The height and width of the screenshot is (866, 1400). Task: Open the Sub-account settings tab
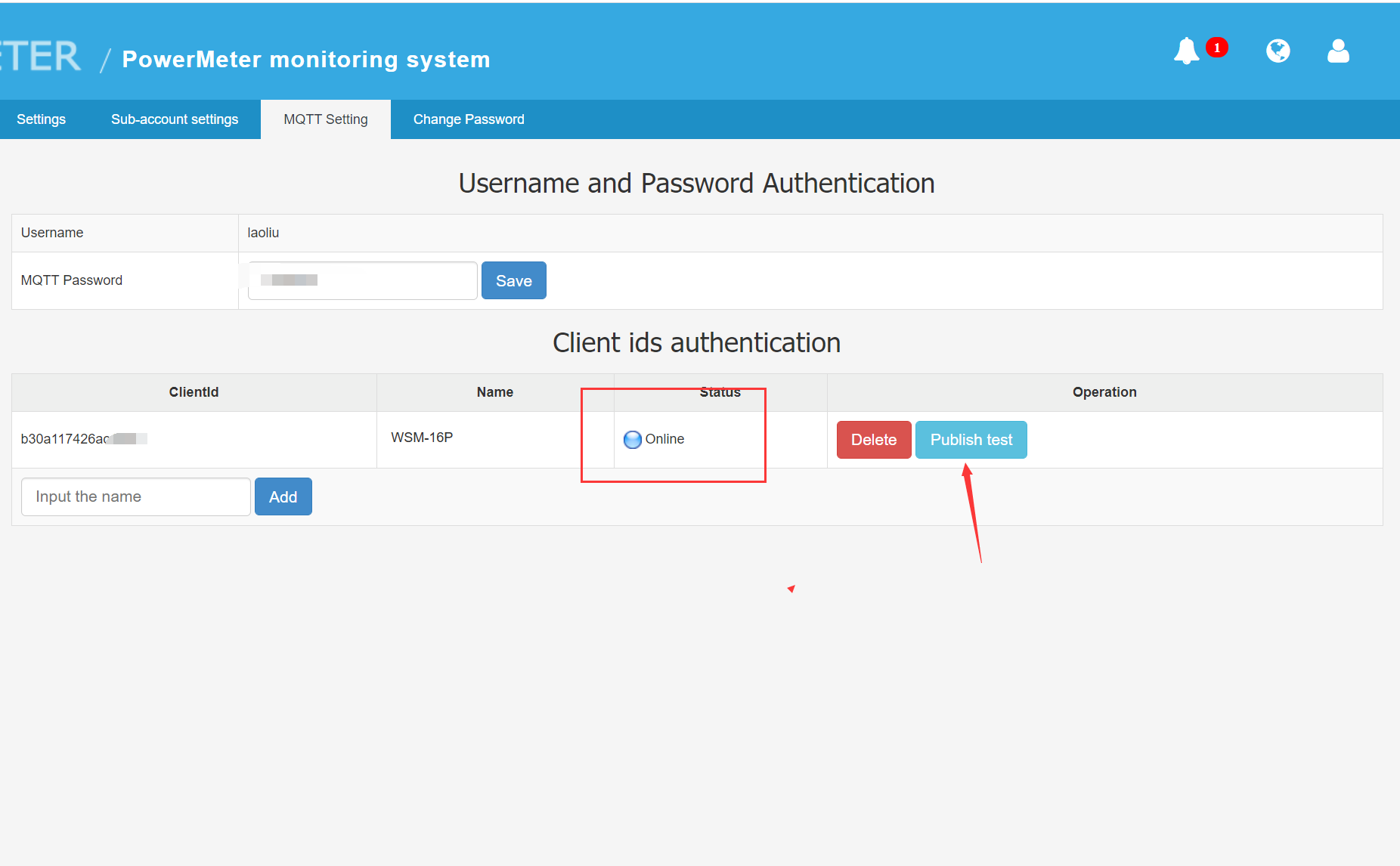[x=175, y=119]
